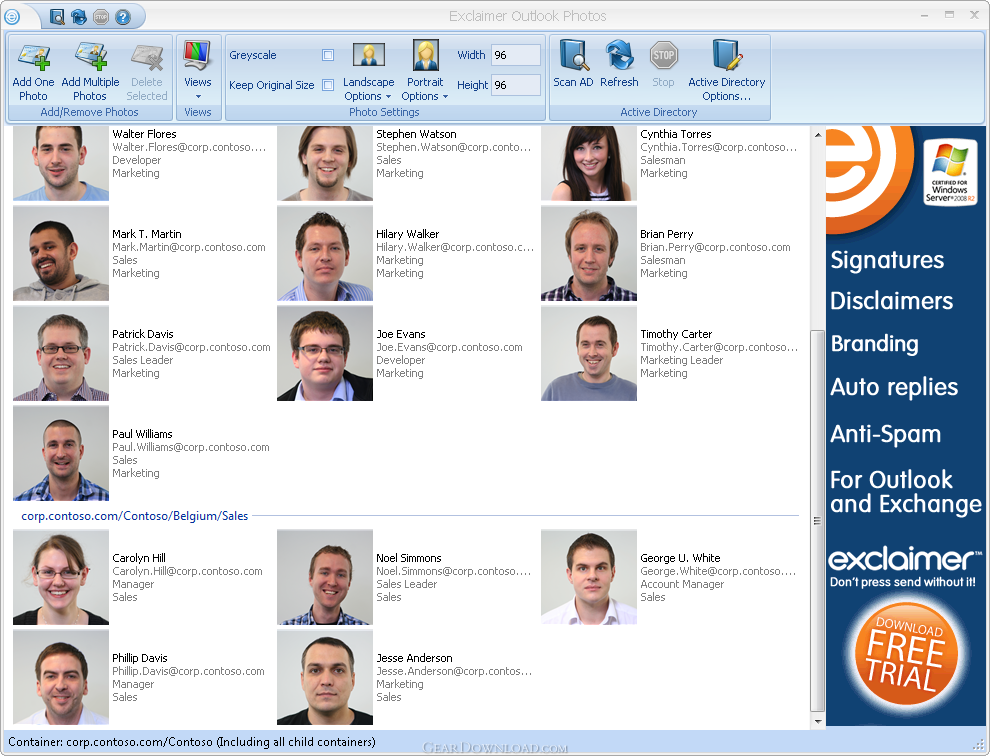Viewport: 990px width, 756px height.
Task: Click Joe.Evans@corp.contoso.com email text
Action: coord(450,347)
